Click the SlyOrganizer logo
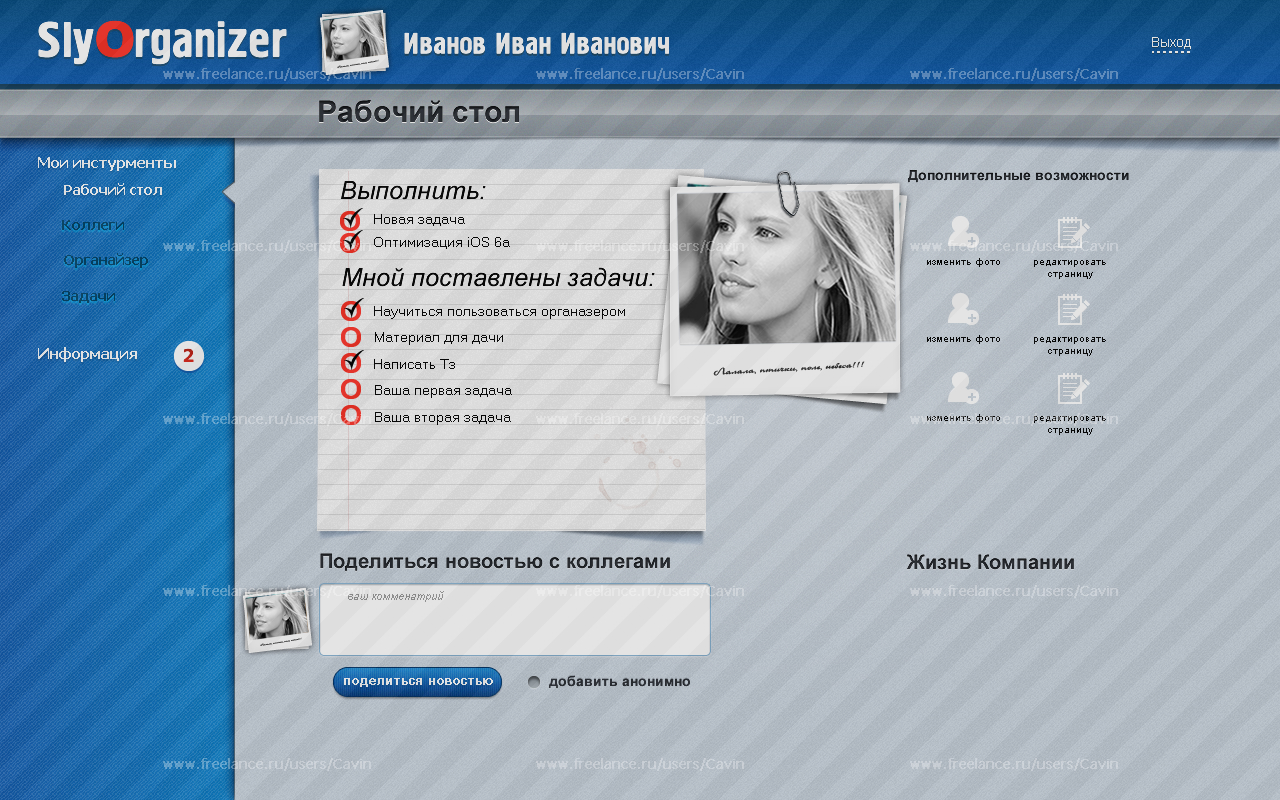The image size is (1280, 800). click(162, 42)
